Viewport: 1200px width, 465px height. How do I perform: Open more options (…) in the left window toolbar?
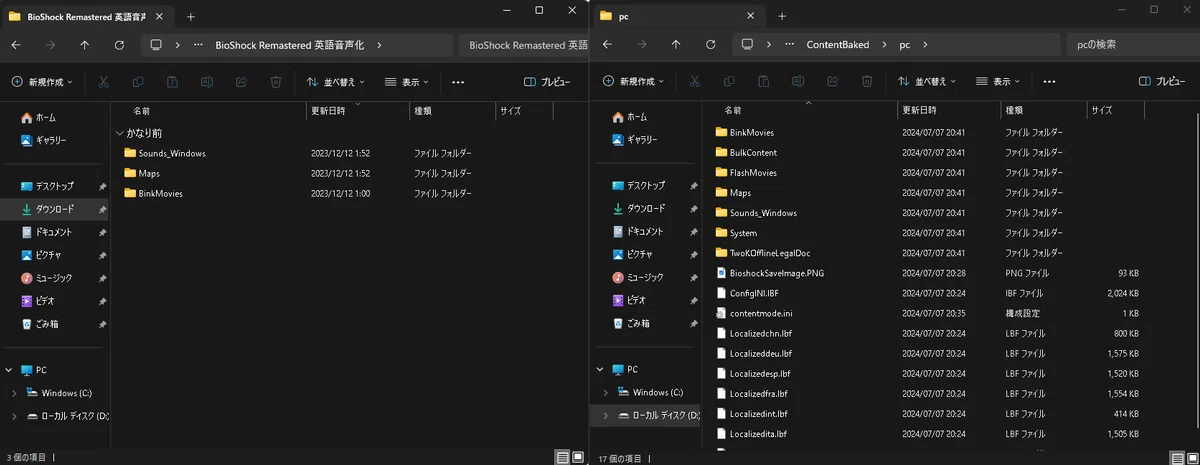point(458,82)
